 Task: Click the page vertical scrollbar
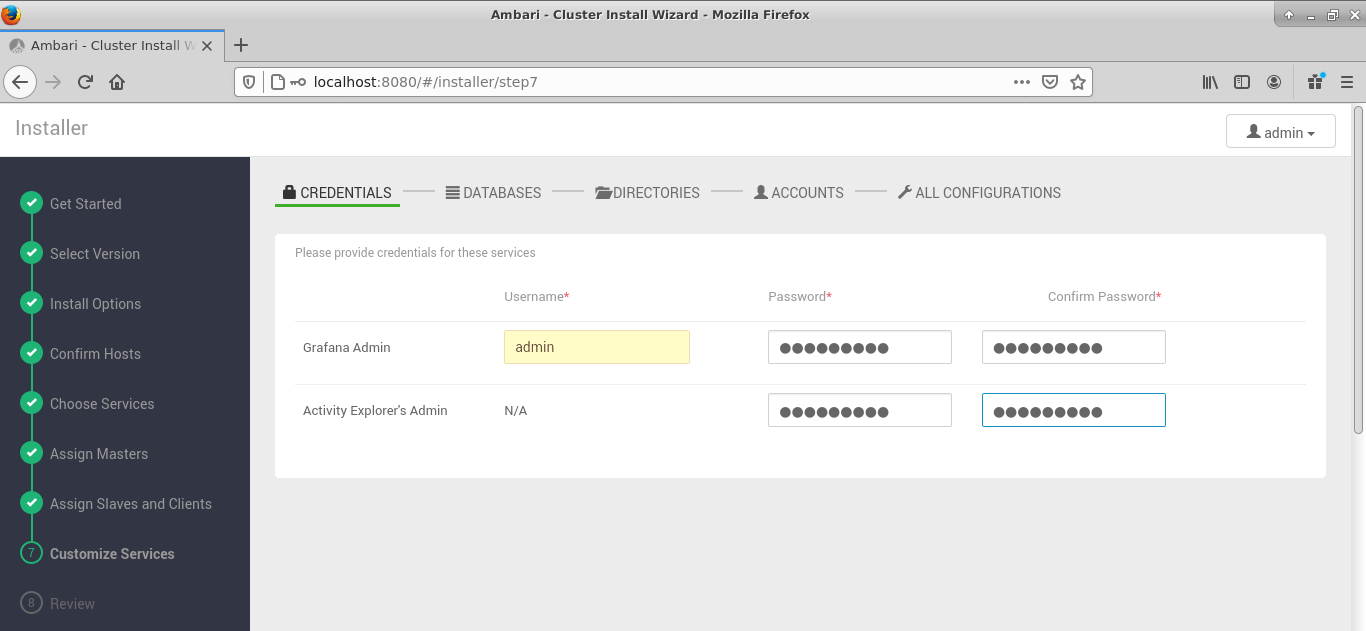point(1358,270)
